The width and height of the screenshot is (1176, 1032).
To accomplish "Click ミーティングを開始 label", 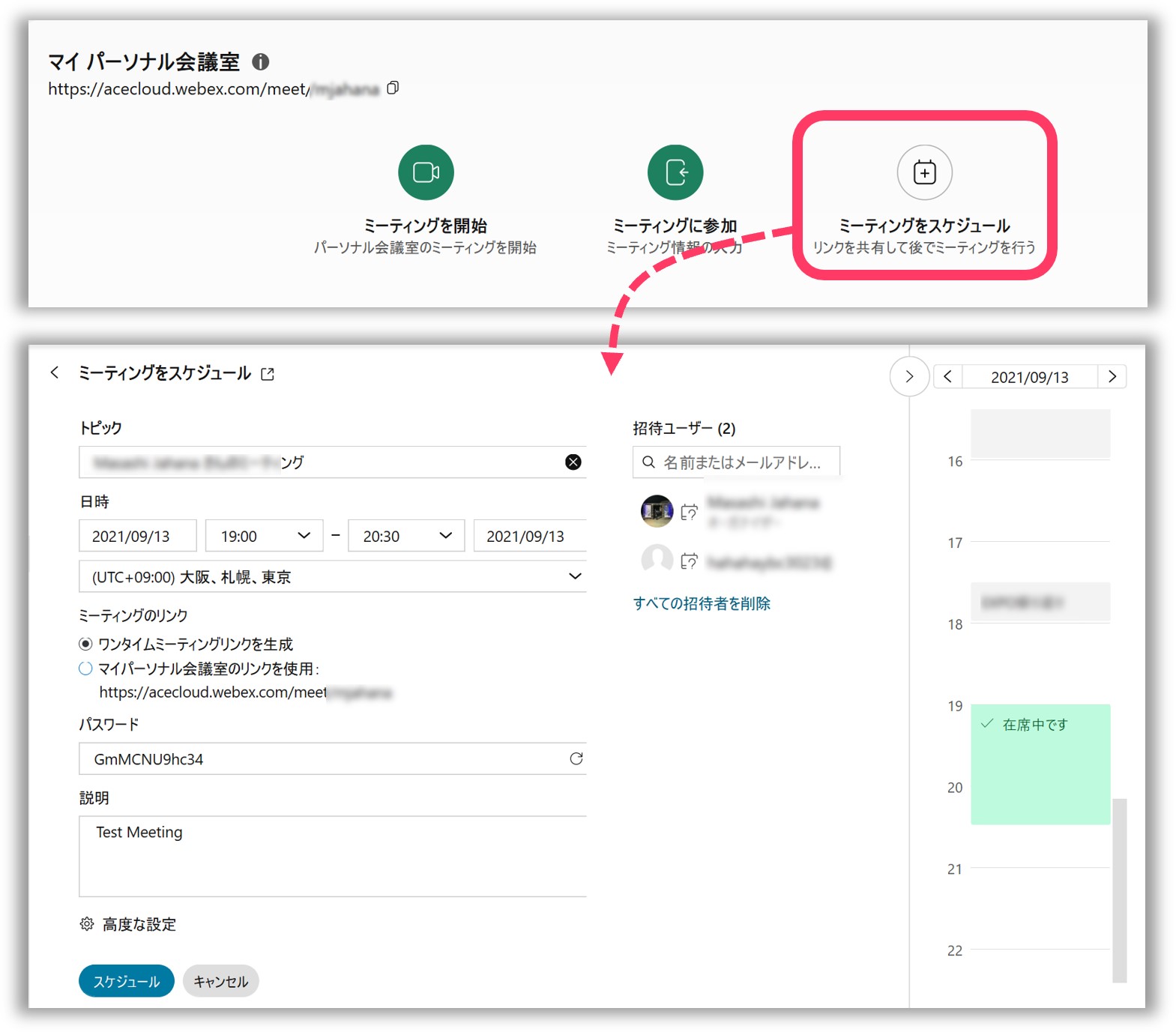I will [x=426, y=226].
